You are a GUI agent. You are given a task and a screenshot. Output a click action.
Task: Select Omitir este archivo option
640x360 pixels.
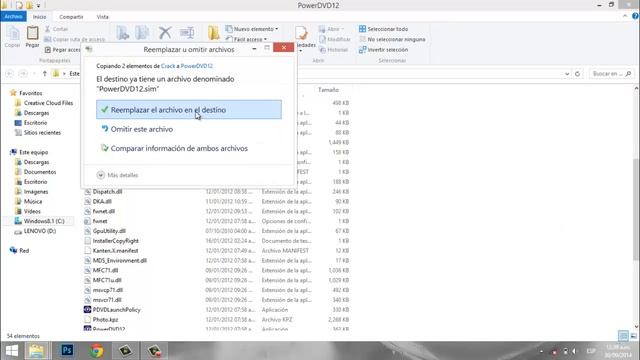coord(142,129)
